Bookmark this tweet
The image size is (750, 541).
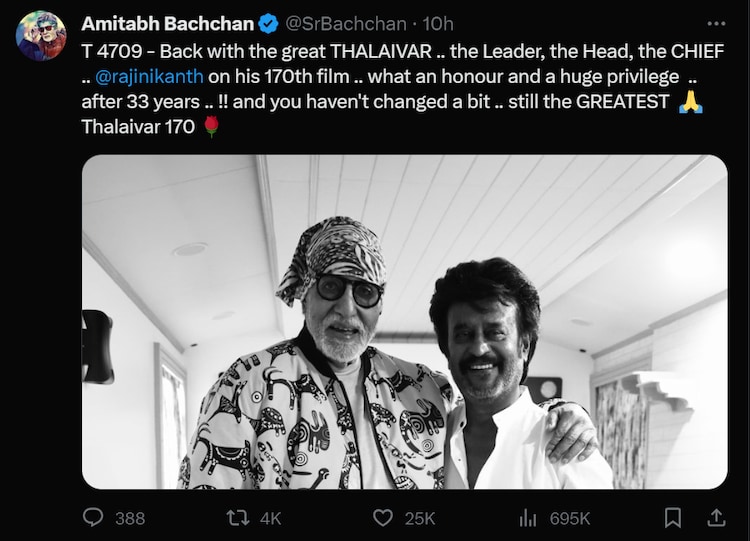[673, 517]
